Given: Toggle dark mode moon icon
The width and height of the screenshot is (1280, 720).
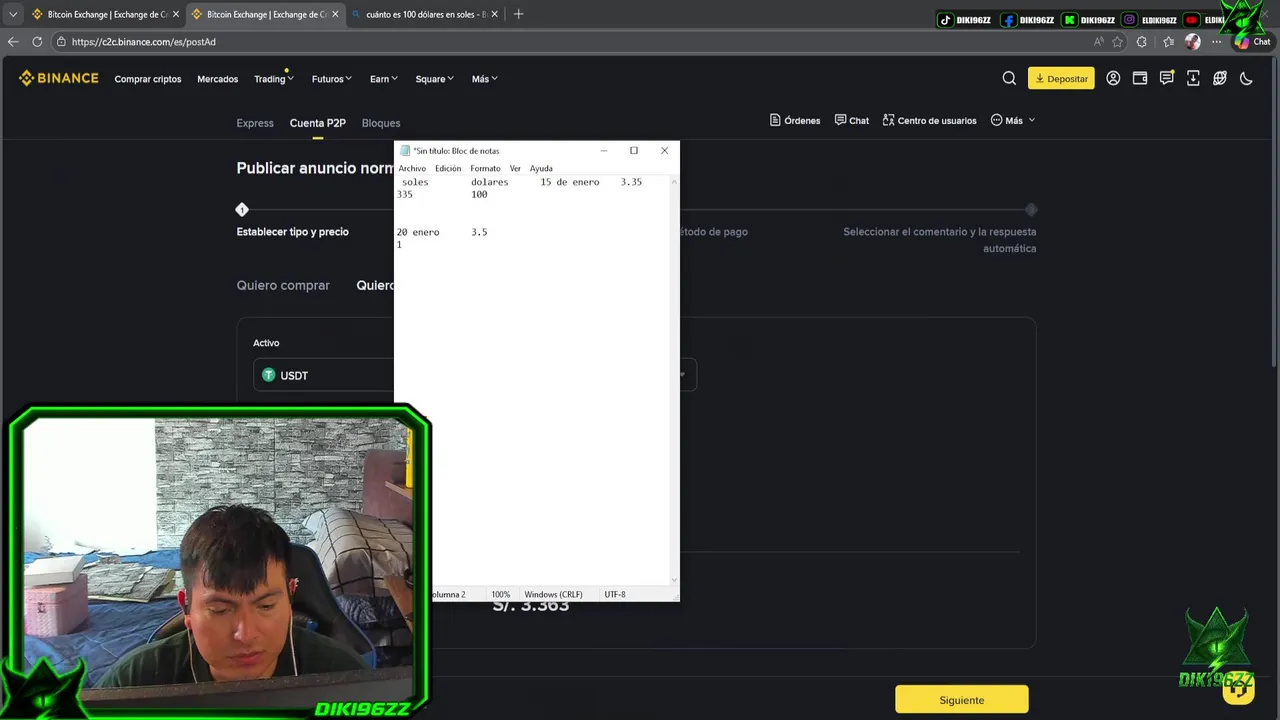Looking at the screenshot, I should coord(1247,78).
